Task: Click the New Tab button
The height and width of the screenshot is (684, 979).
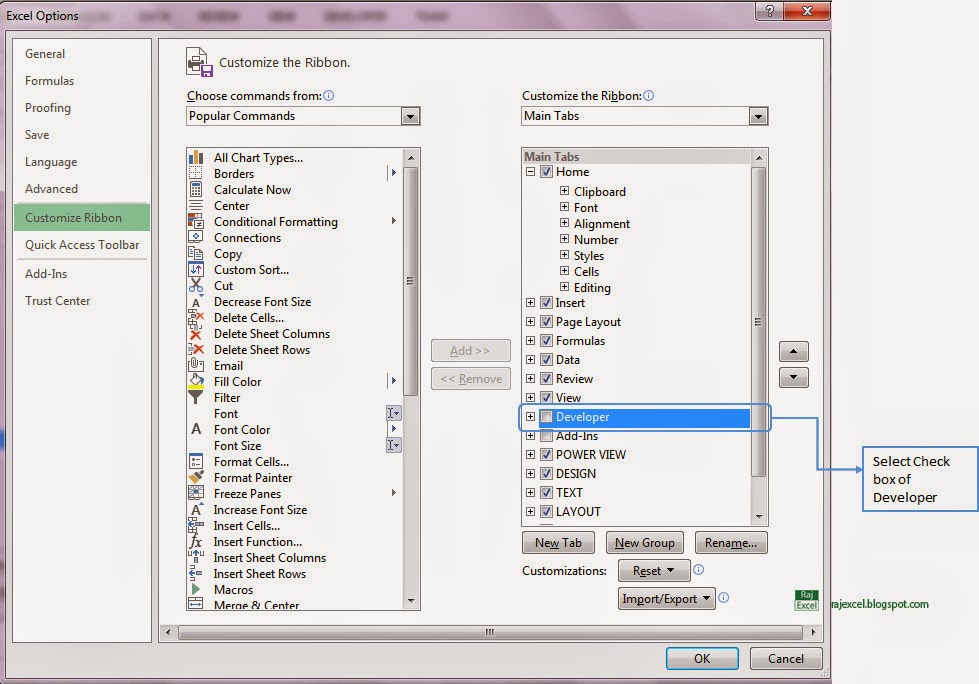Action: (x=559, y=542)
